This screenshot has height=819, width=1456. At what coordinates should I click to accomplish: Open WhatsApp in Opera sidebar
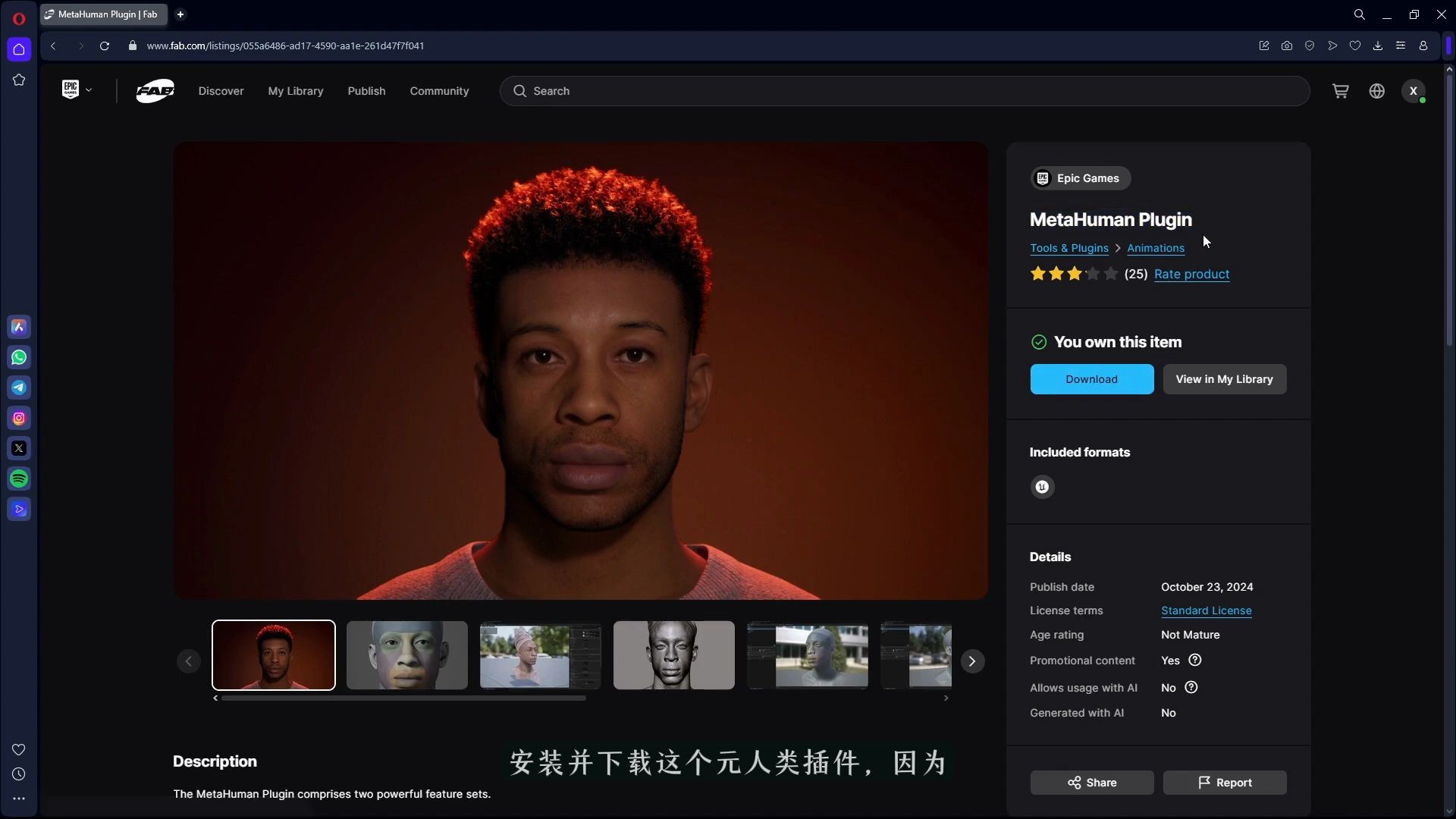coord(19,357)
